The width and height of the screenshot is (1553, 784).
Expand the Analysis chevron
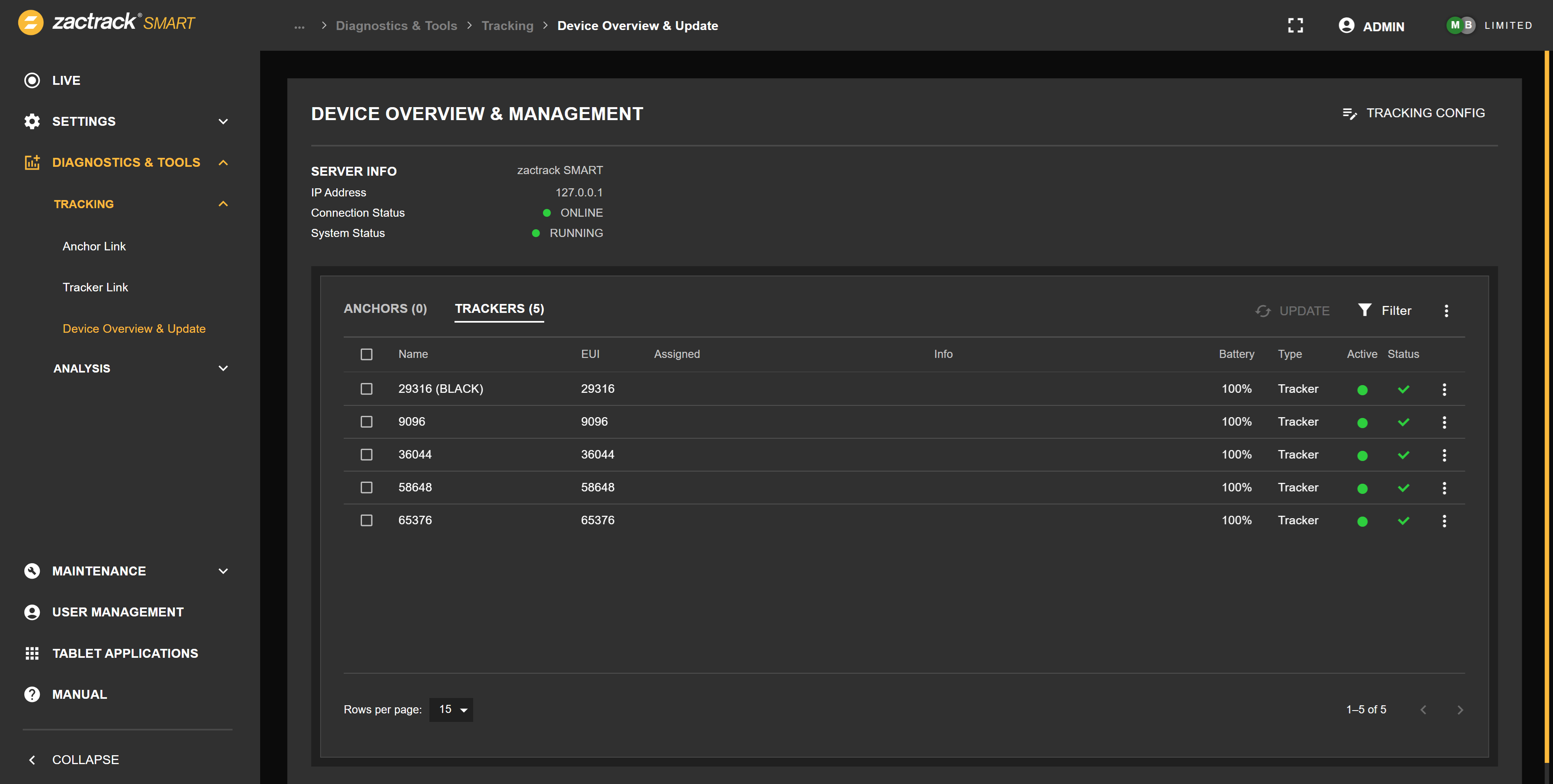pos(223,368)
